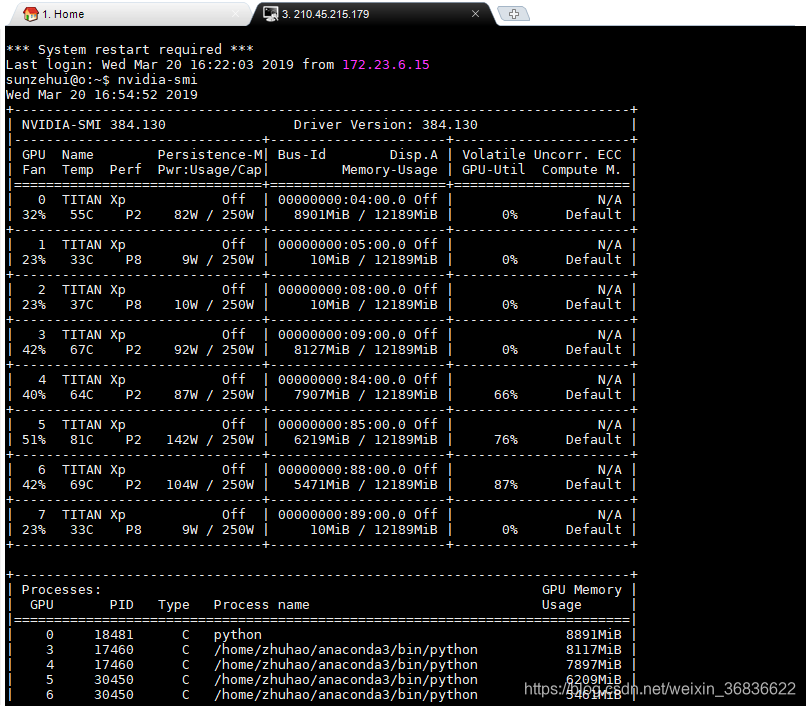Click GPU utilization value 66%
The width and height of the screenshot is (806, 708).
click(x=506, y=395)
